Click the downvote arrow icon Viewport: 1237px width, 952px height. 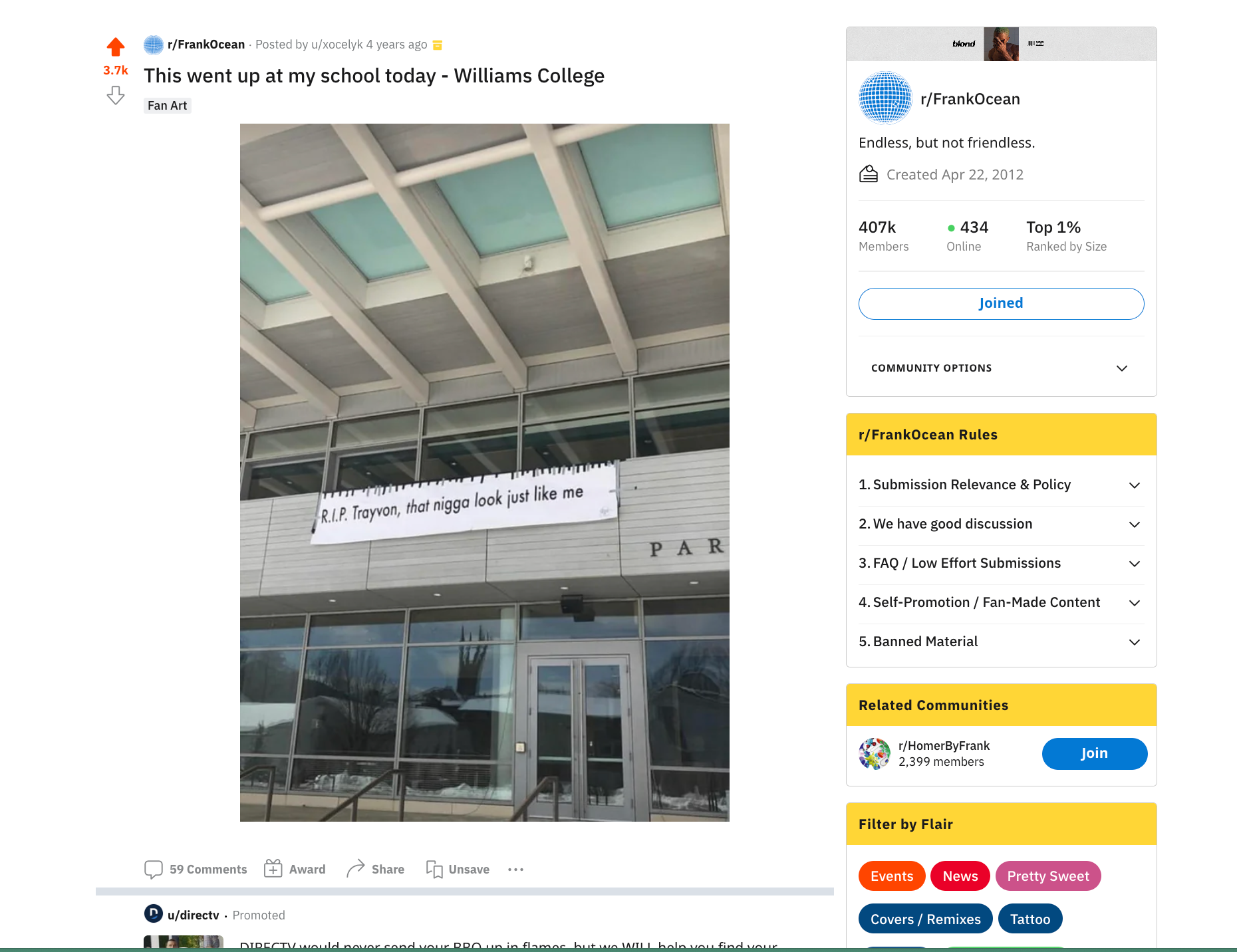pyautogui.click(x=116, y=95)
